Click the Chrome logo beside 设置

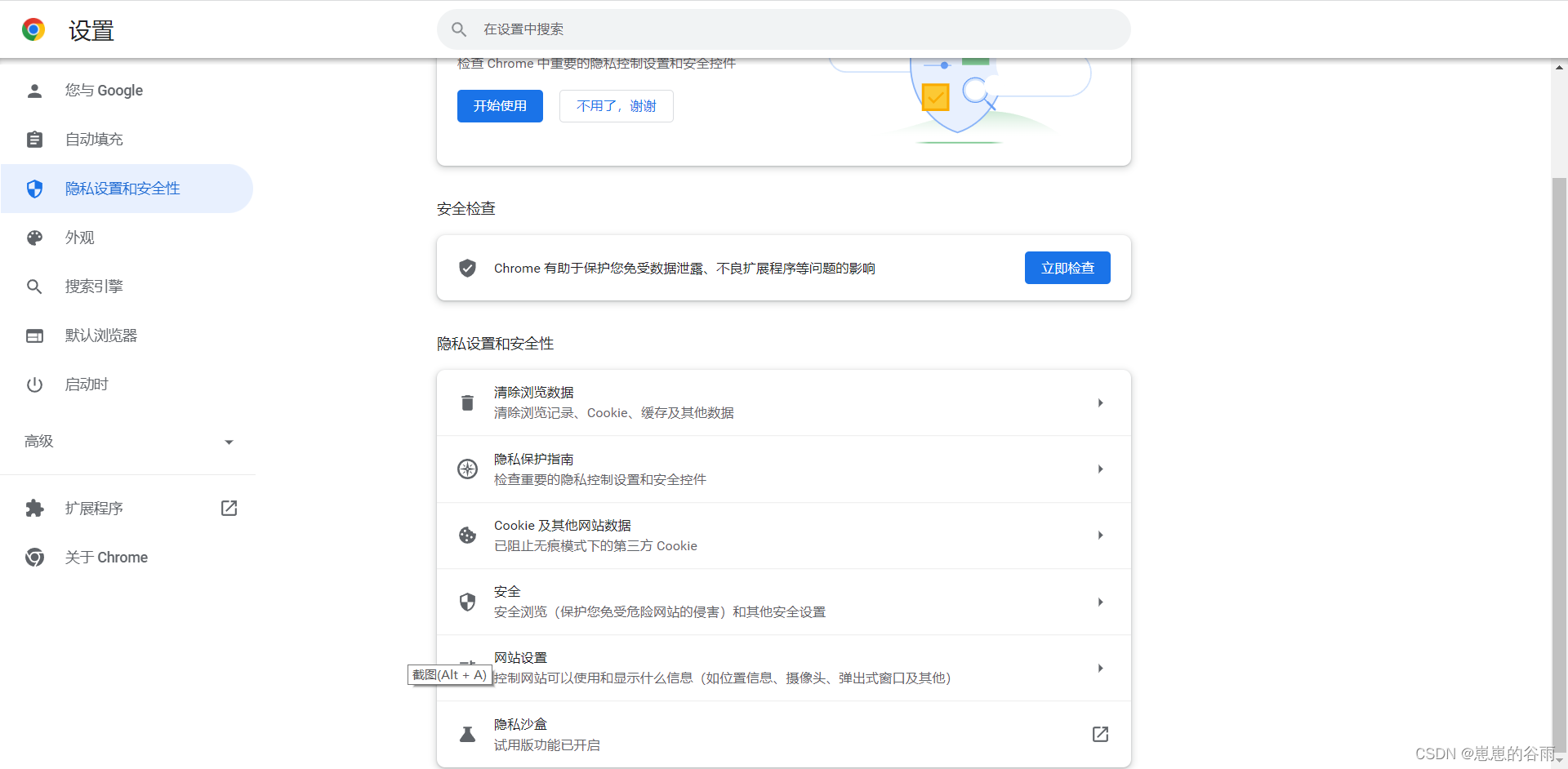click(33, 30)
